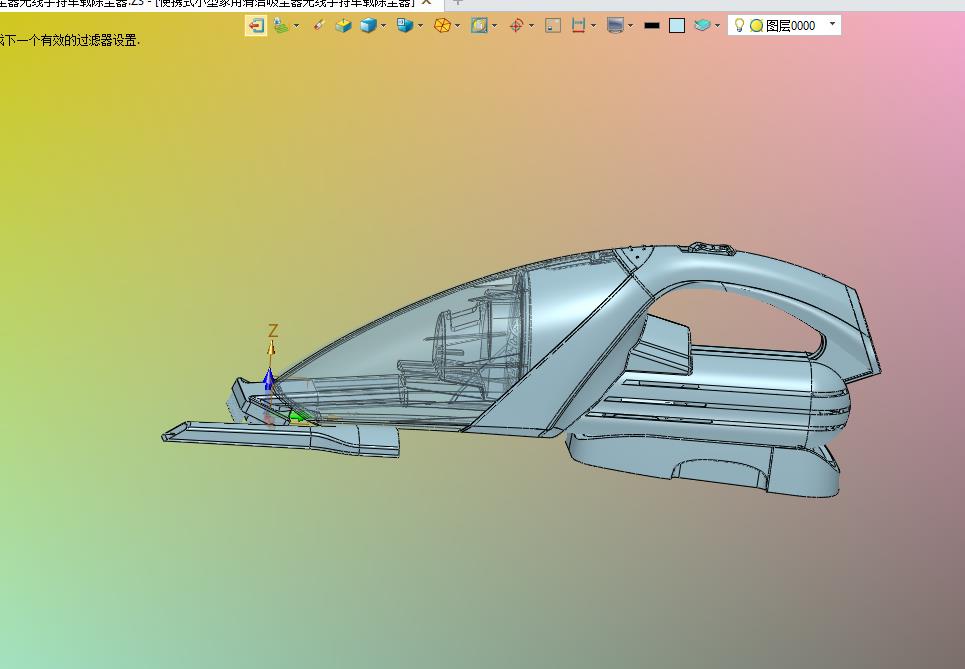
Task: Click the framed picture view icon
Action: pyautogui.click(x=479, y=25)
